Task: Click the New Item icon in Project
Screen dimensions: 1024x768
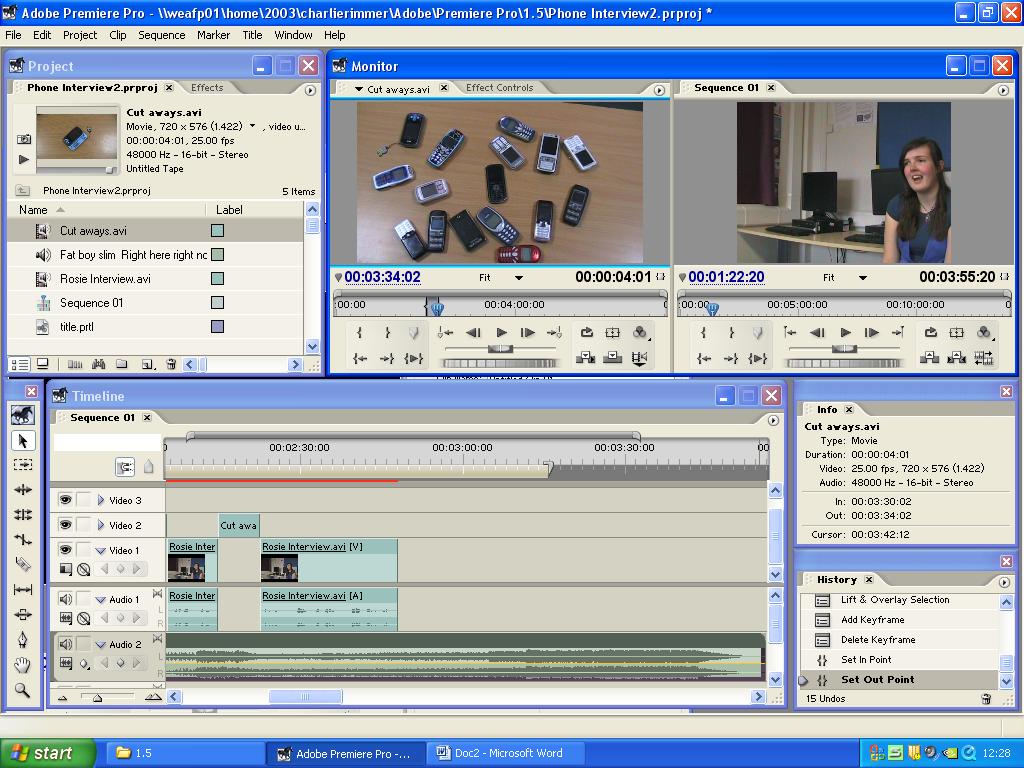Action: click(x=148, y=364)
